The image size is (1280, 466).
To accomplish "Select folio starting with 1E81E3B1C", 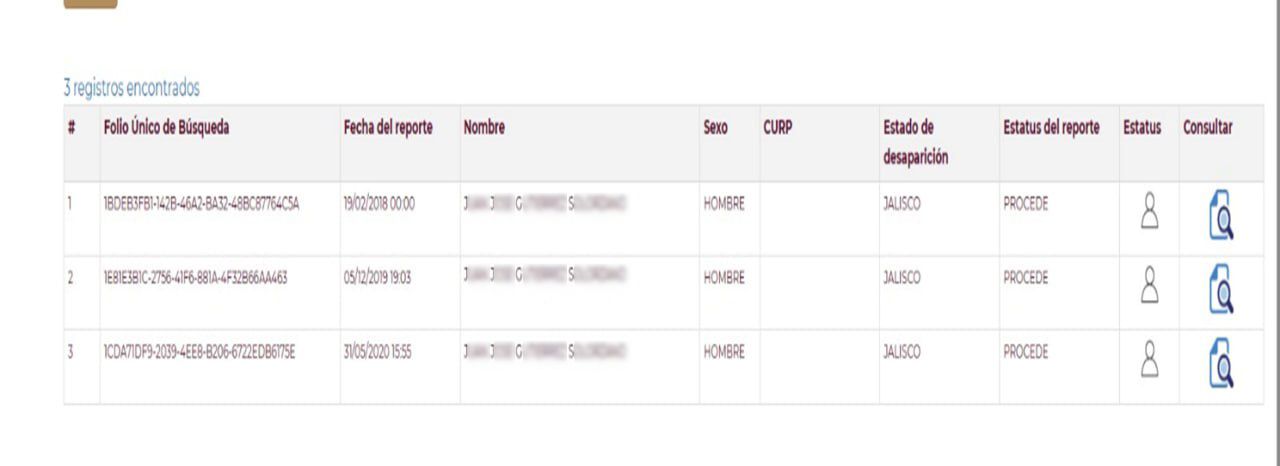I will pos(195,278).
